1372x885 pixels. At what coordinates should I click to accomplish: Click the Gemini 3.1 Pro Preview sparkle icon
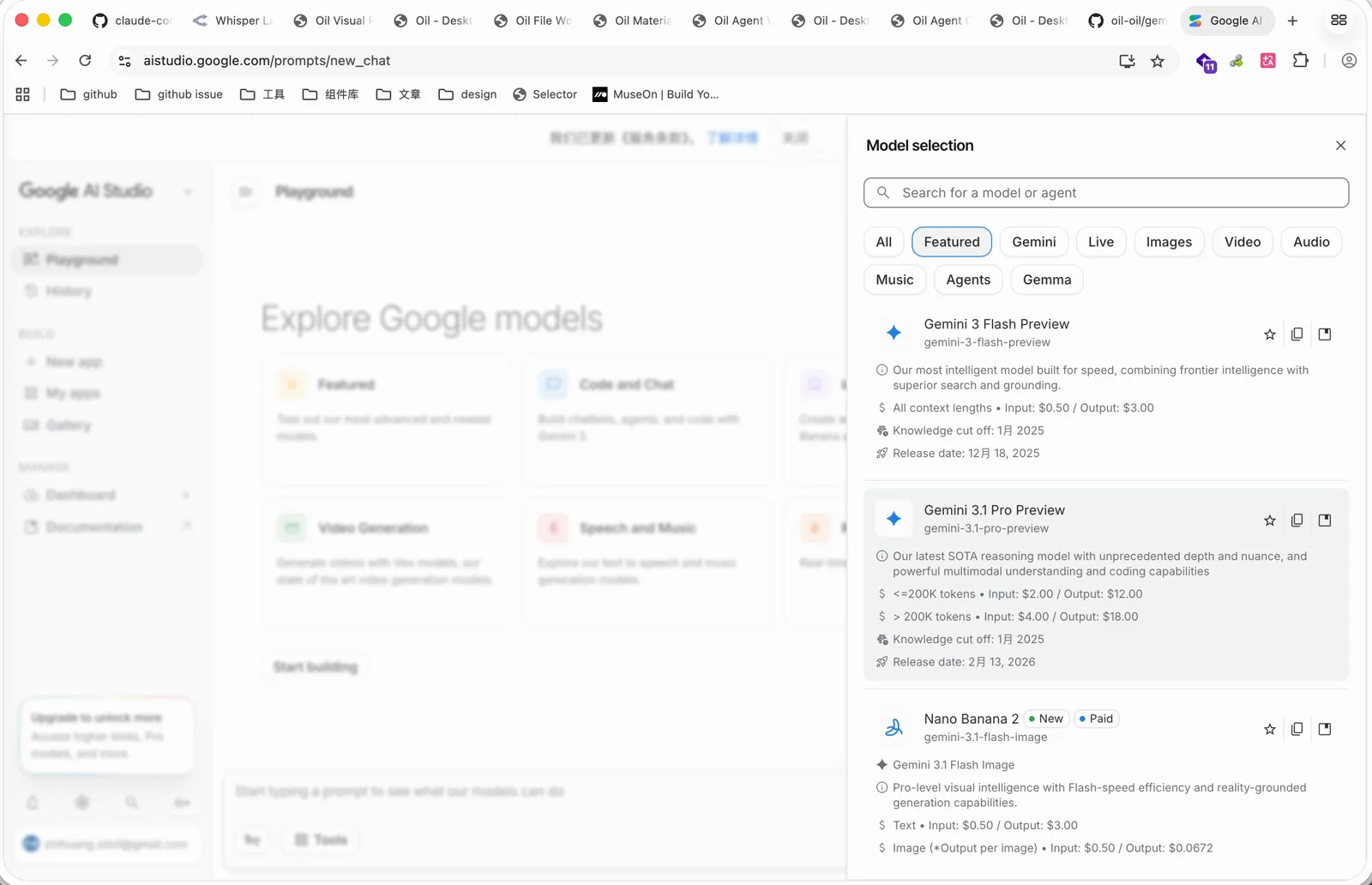[894, 519]
